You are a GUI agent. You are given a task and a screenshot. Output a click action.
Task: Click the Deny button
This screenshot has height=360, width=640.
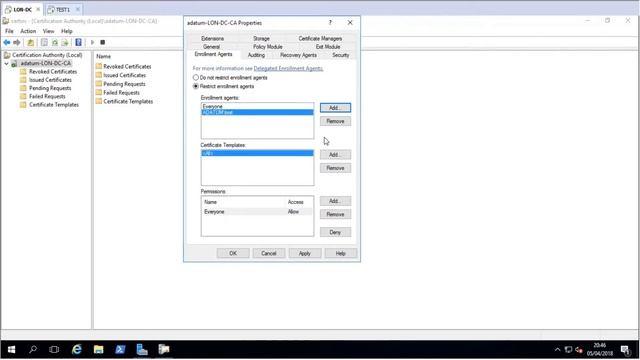point(335,232)
